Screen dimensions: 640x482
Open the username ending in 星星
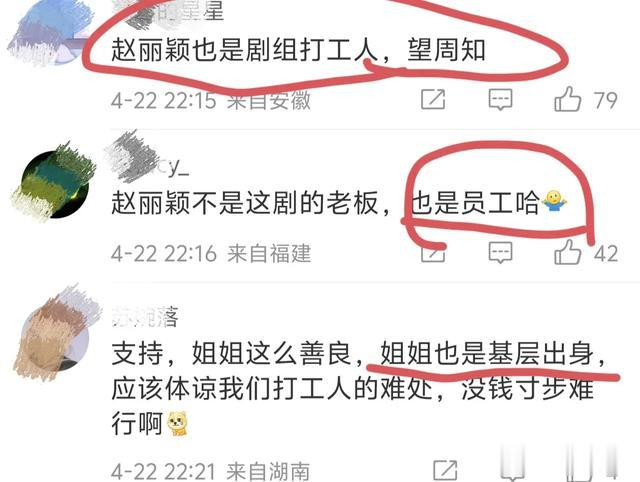[167, 11]
